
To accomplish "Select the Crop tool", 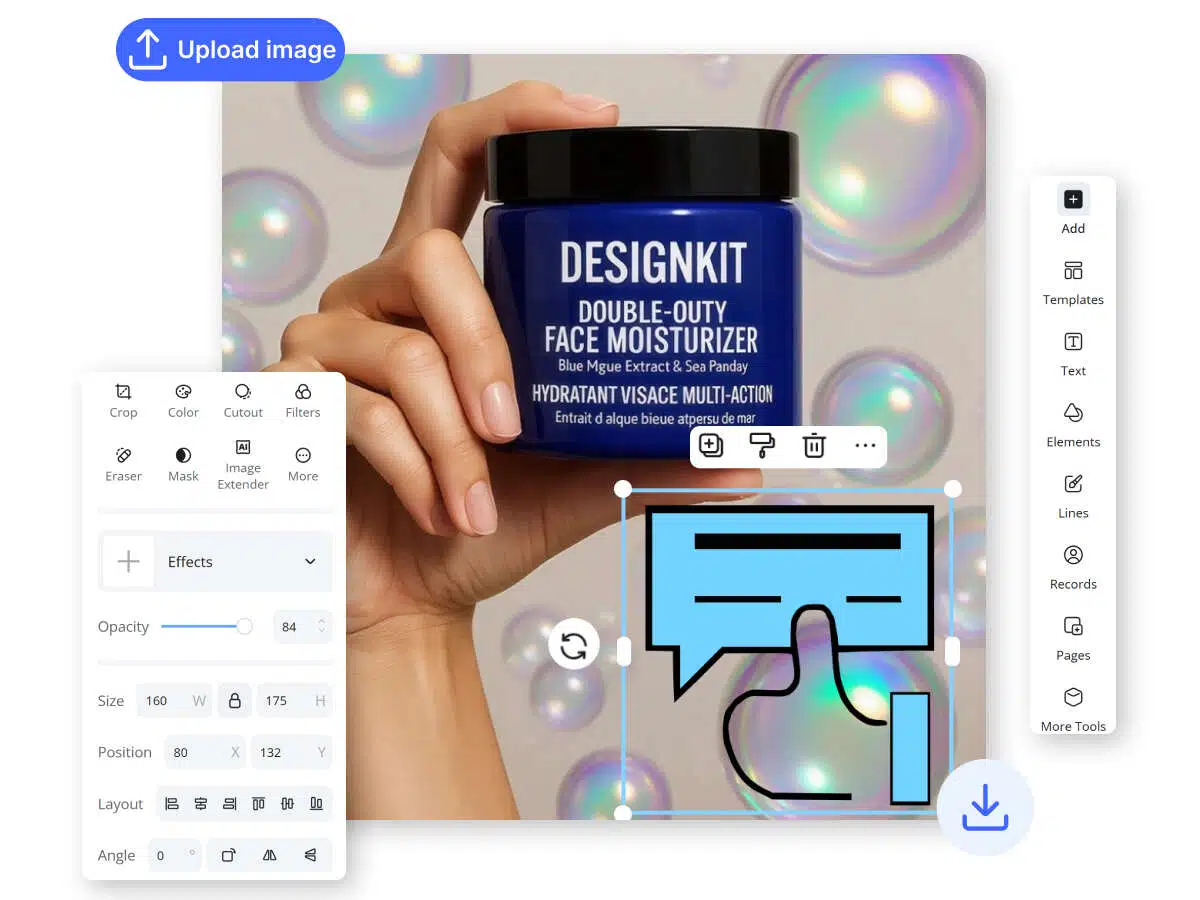I will click(123, 399).
